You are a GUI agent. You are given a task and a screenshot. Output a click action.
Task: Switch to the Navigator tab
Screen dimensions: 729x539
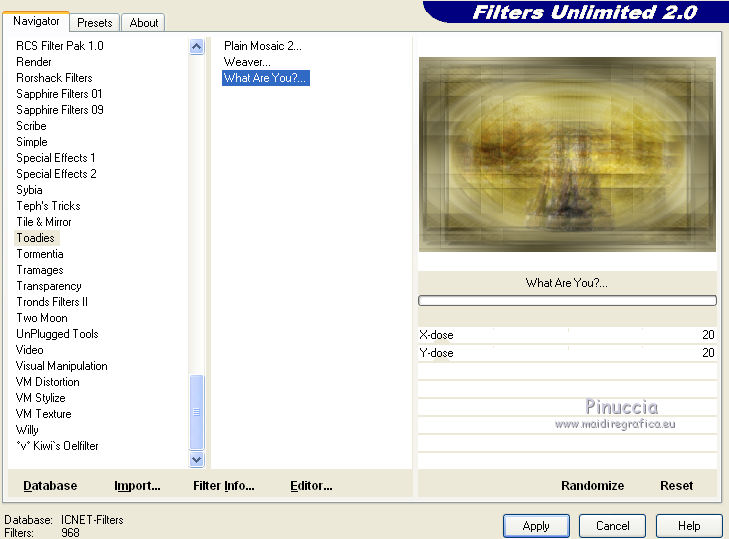pyautogui.click(x=36, y=21)
